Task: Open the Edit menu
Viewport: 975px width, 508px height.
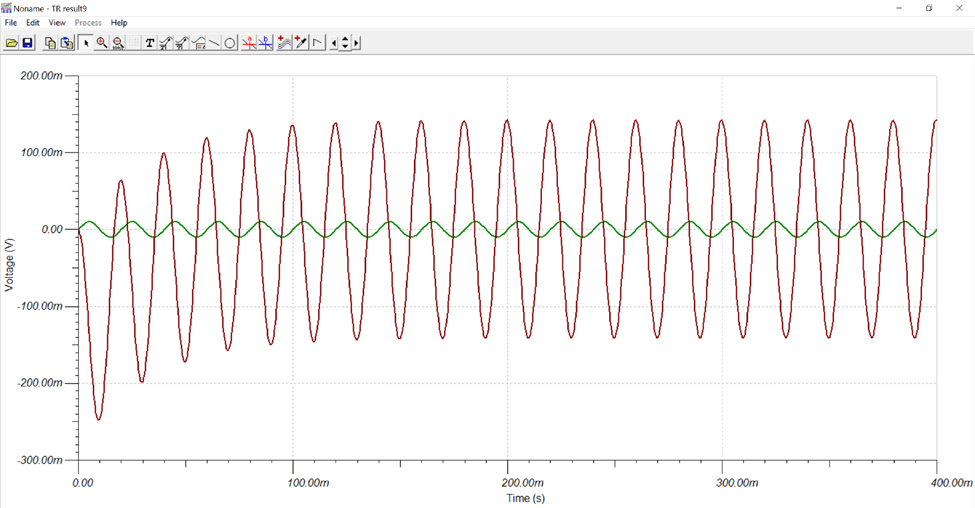Action: pos(33,22)
